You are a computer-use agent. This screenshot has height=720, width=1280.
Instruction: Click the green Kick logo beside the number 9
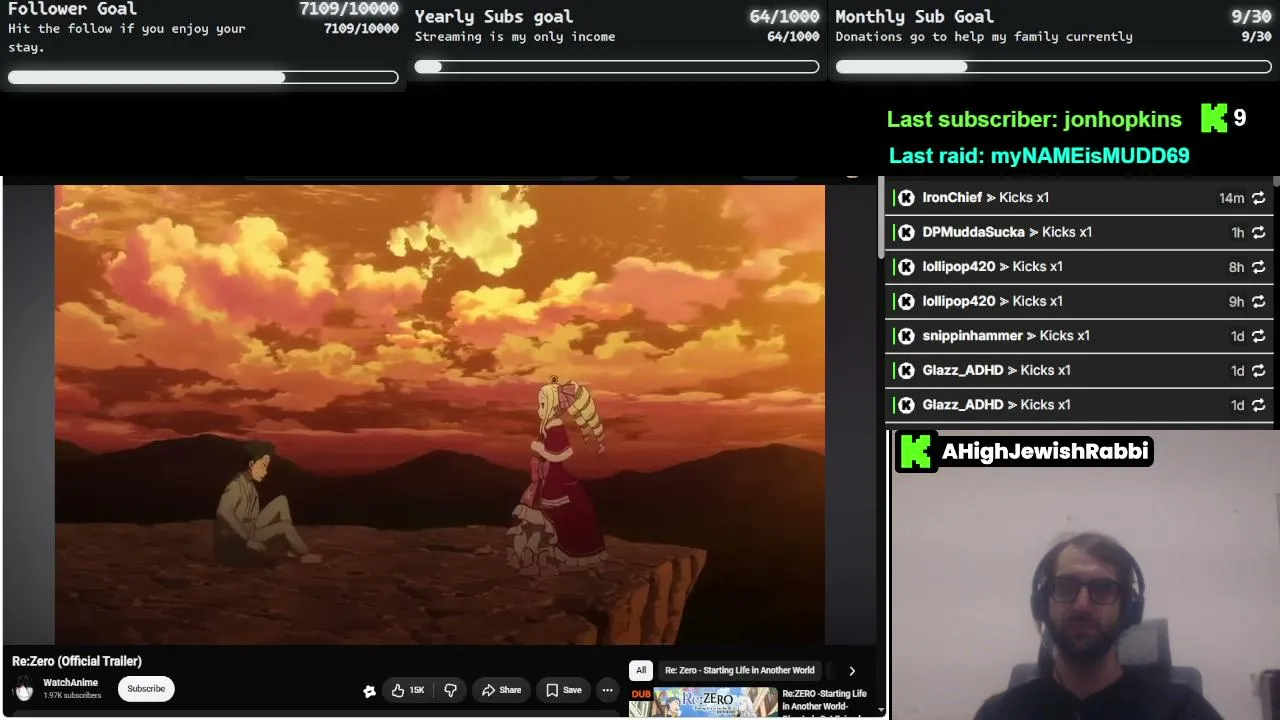(1214, 119)
